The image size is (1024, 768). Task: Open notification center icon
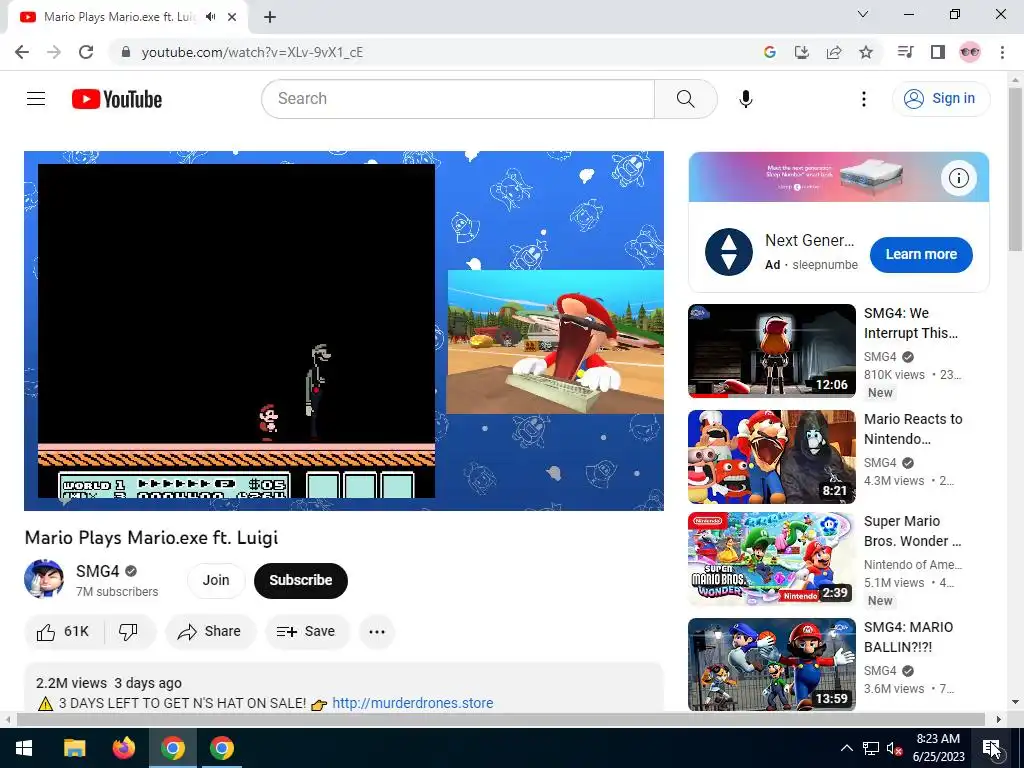(x=991, y=748)
